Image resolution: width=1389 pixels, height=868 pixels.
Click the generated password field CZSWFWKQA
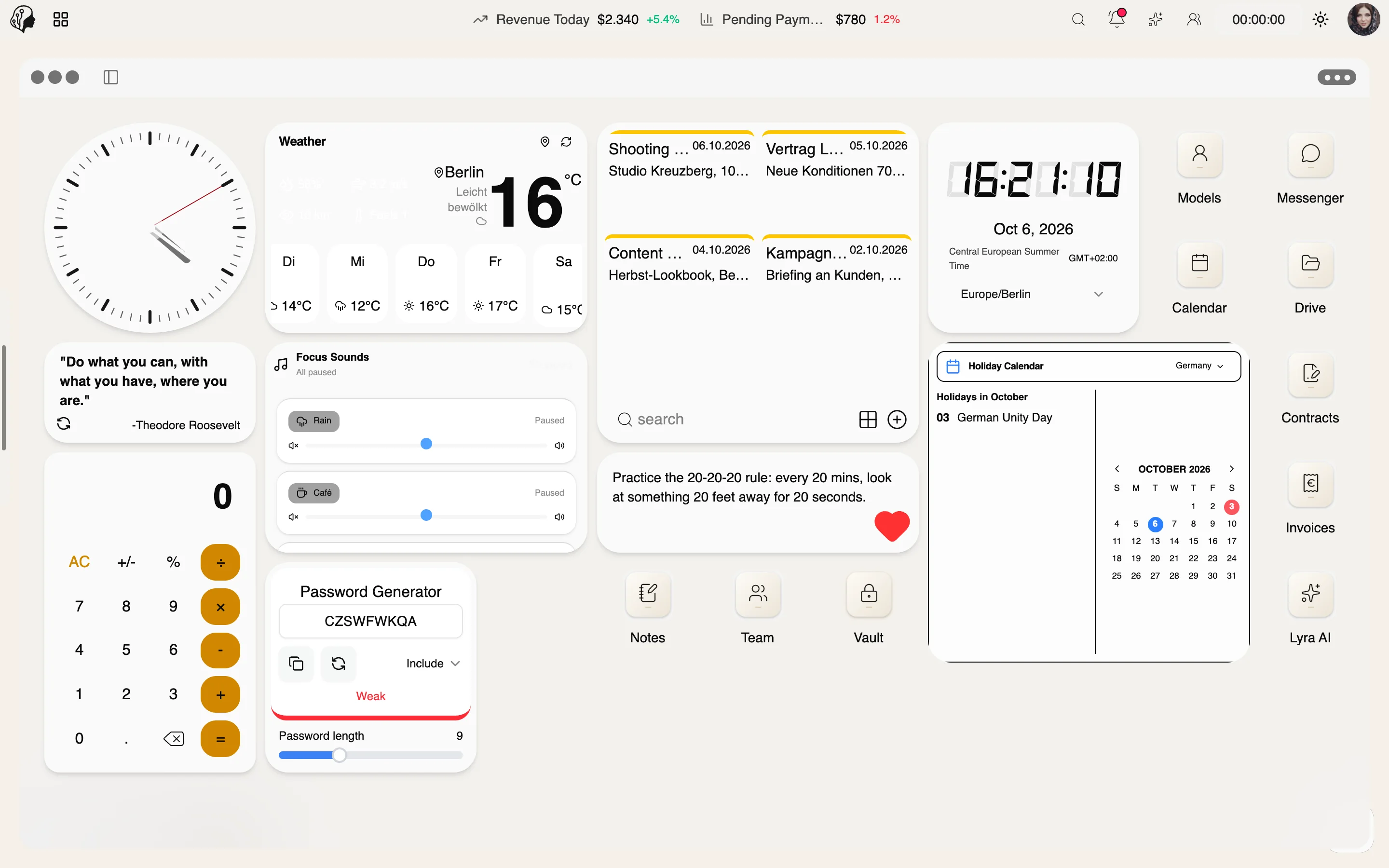click(x=371, y=621)
